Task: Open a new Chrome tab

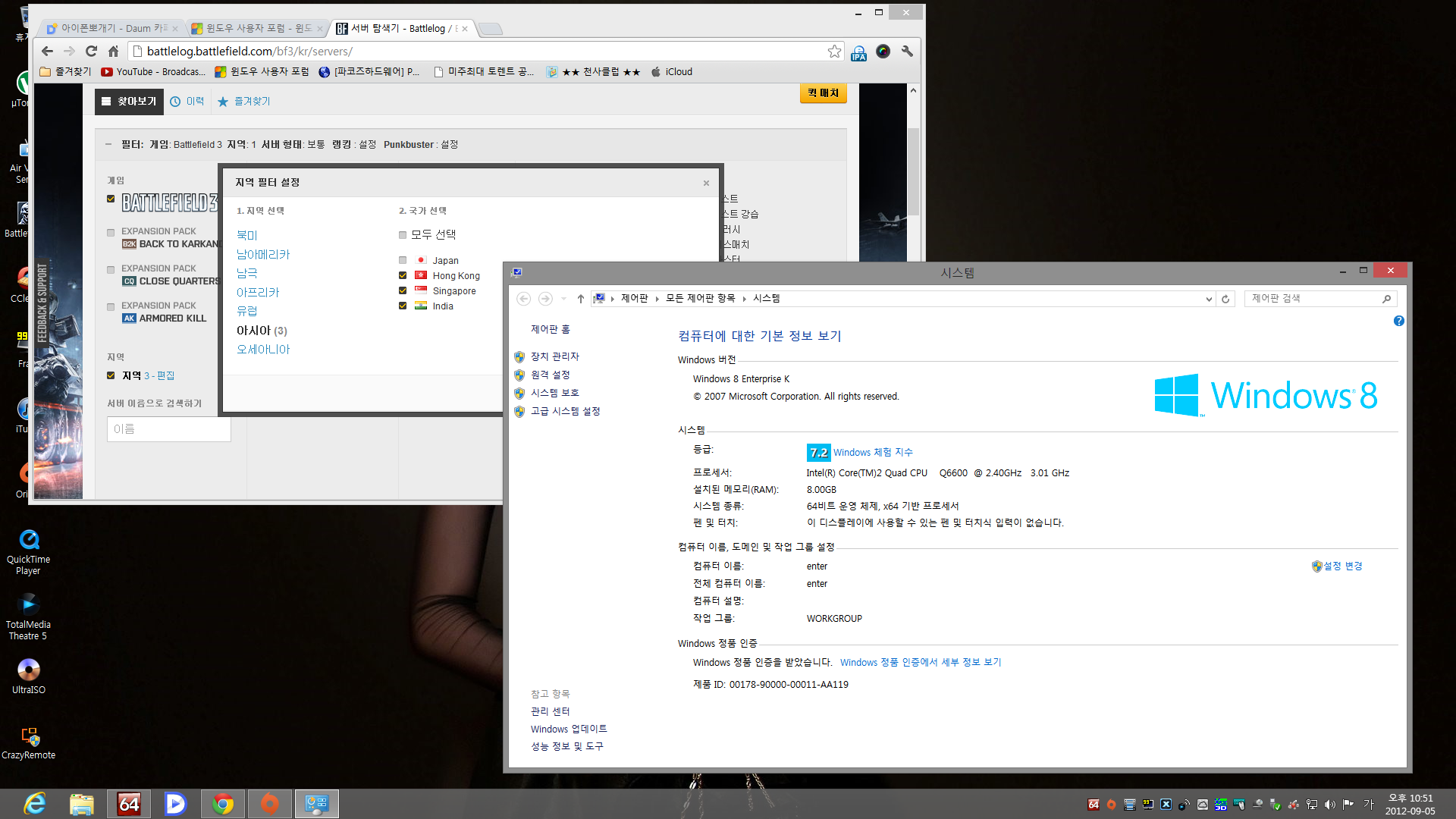Action: [x=491, y=29]
